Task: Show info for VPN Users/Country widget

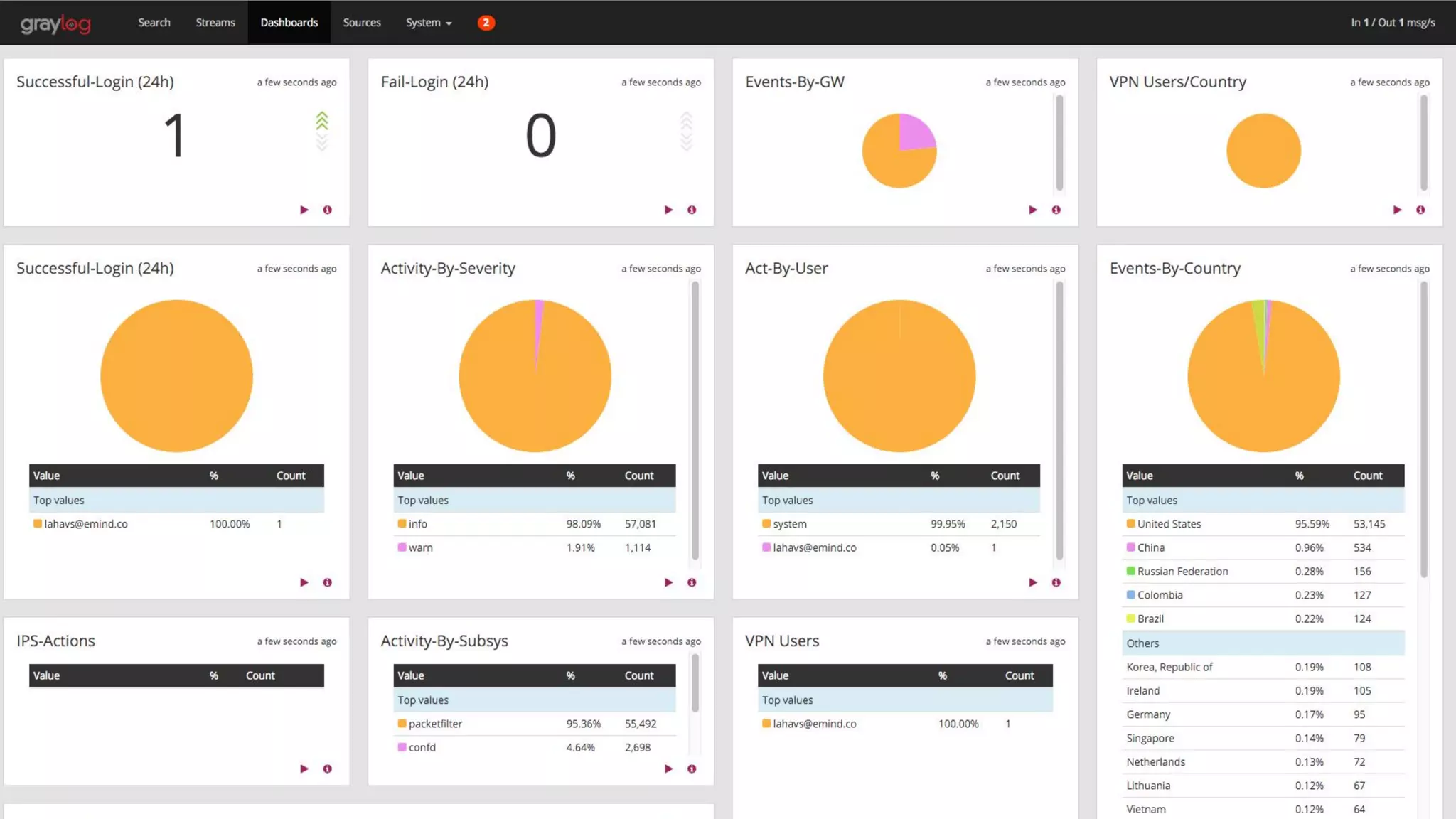Action: coord(1420,210)
